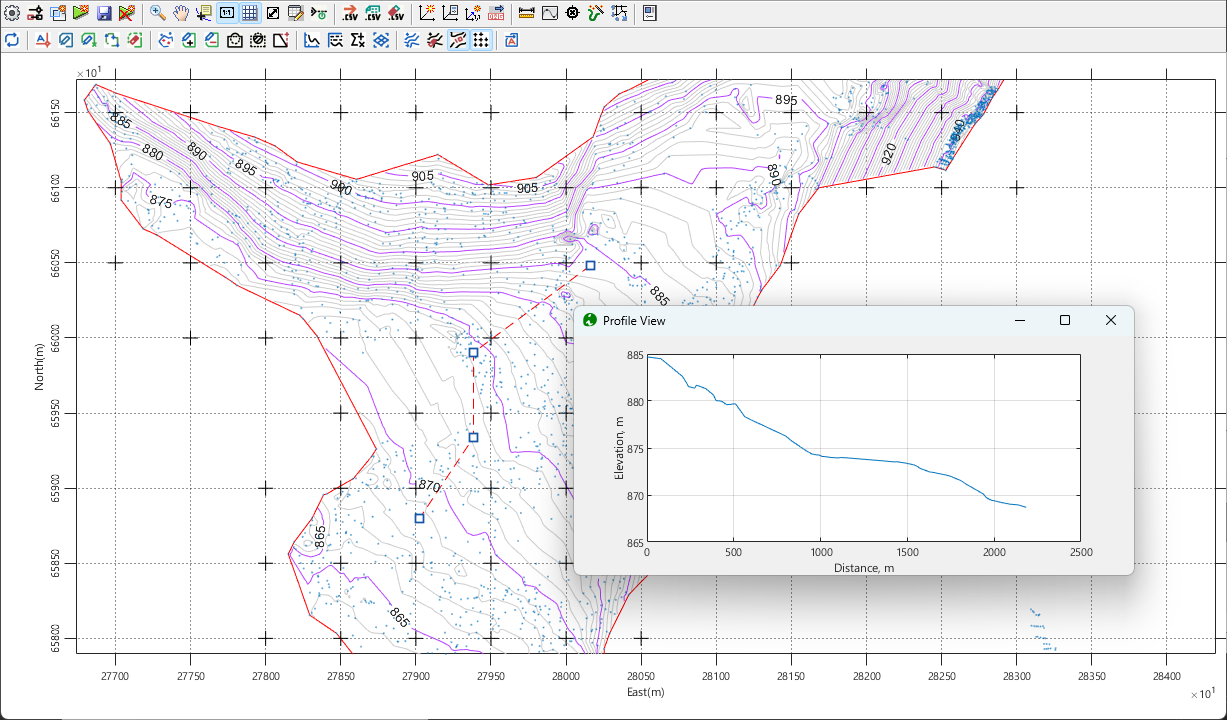Maximize the Profile View window
The width and height of the screenshot is (1227, 720).
[1065, 320]
